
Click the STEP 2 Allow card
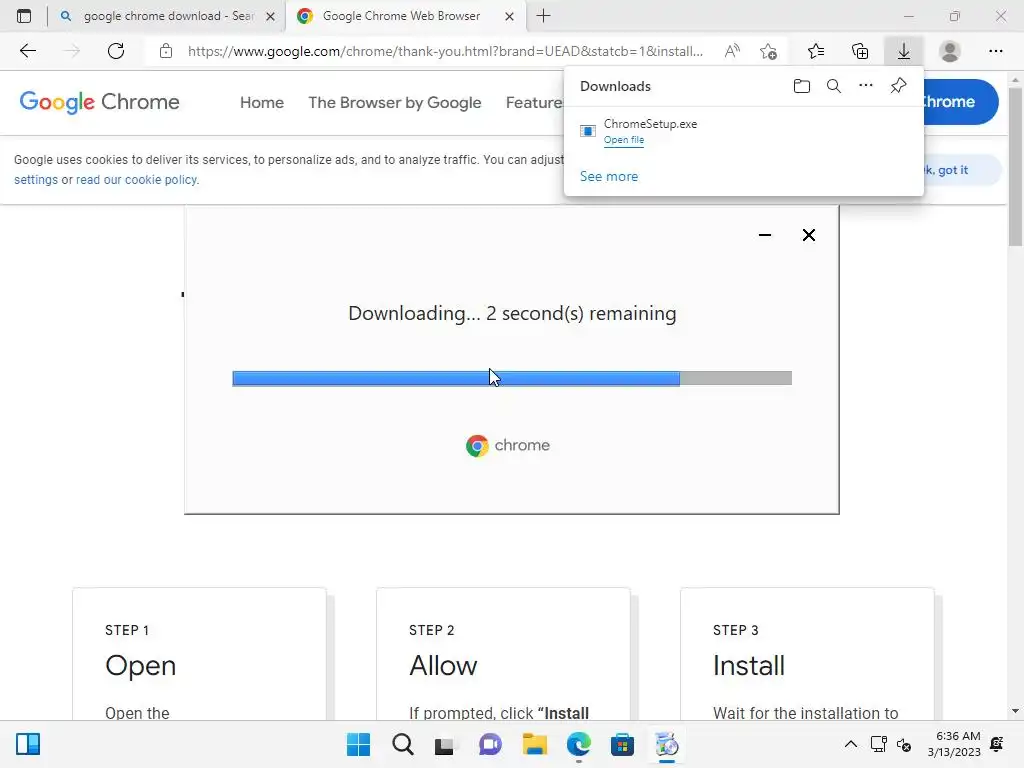504,654
